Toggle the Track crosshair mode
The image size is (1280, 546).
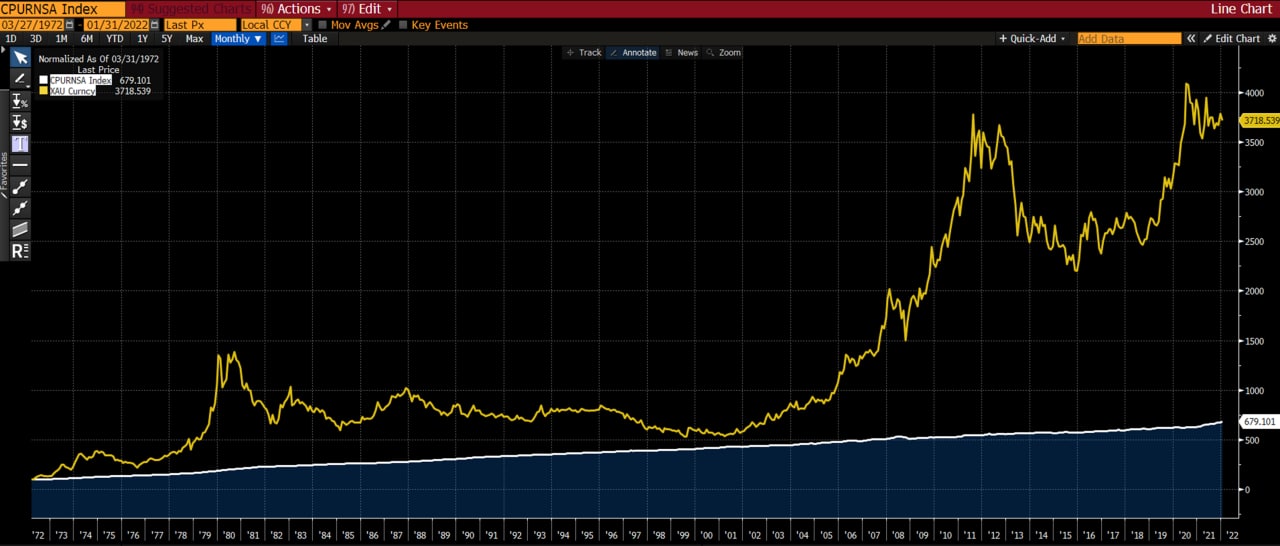584,52
